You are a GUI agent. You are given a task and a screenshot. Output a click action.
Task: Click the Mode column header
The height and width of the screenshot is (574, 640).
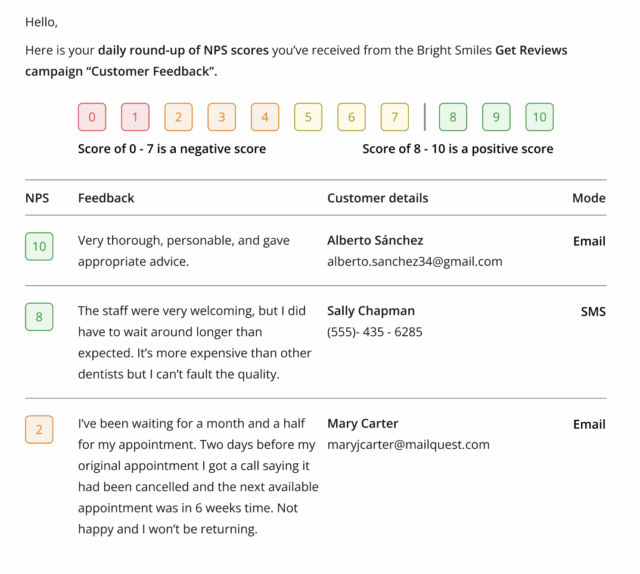[x=588, y=198]
